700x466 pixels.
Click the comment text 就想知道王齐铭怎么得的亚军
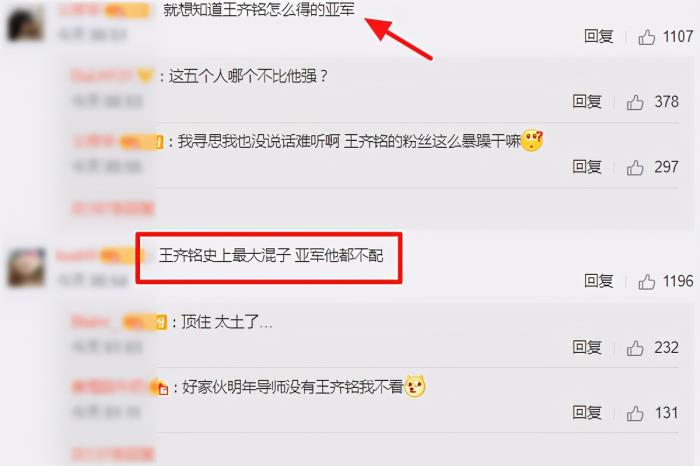(x=258, y=10)
